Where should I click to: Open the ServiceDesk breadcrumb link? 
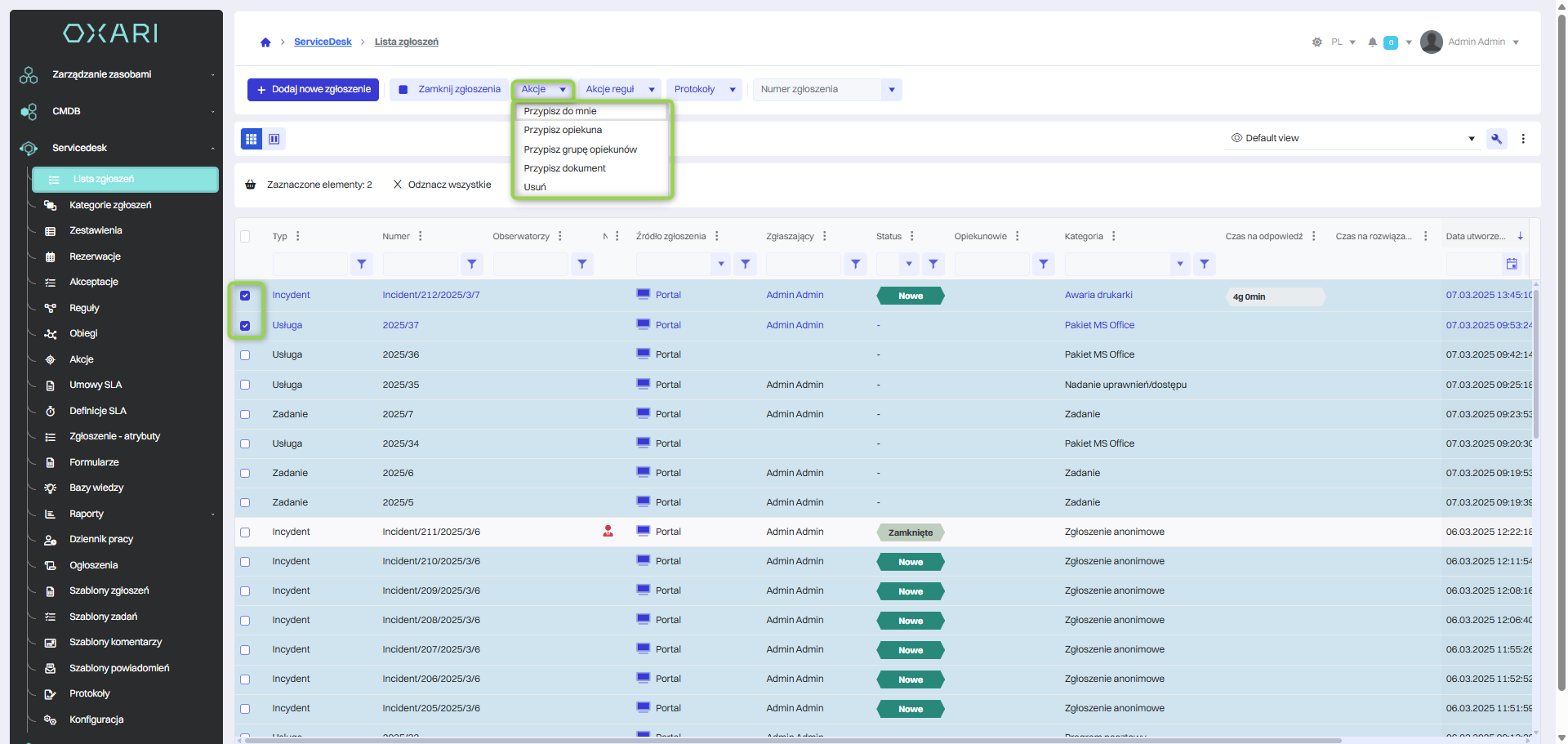pos(323,42)
